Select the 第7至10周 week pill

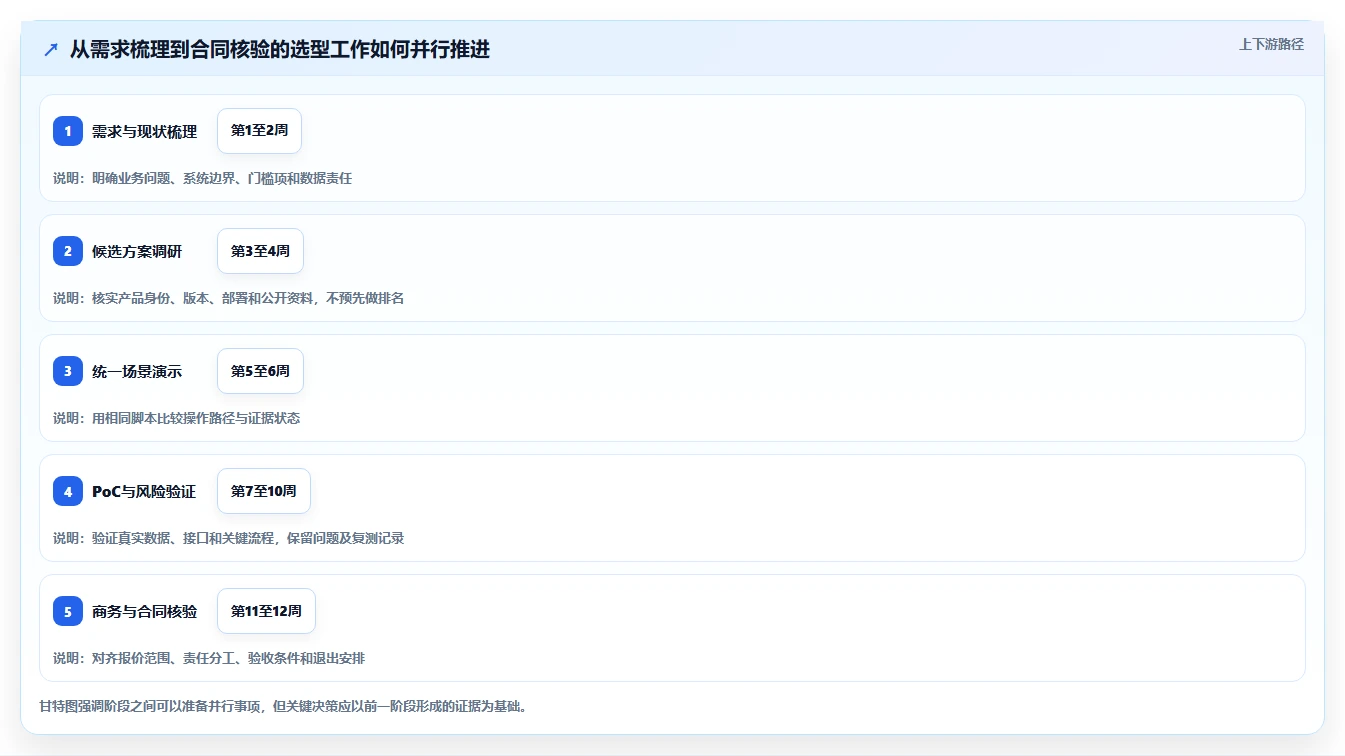tap(264, 491)
